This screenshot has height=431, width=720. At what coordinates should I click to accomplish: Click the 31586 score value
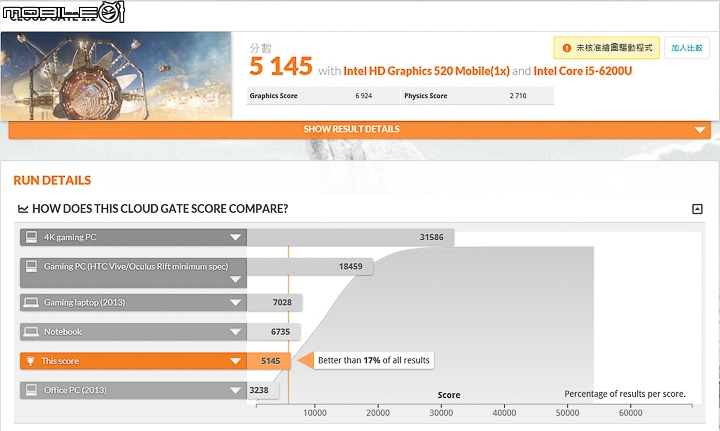(x=431, y=237)
